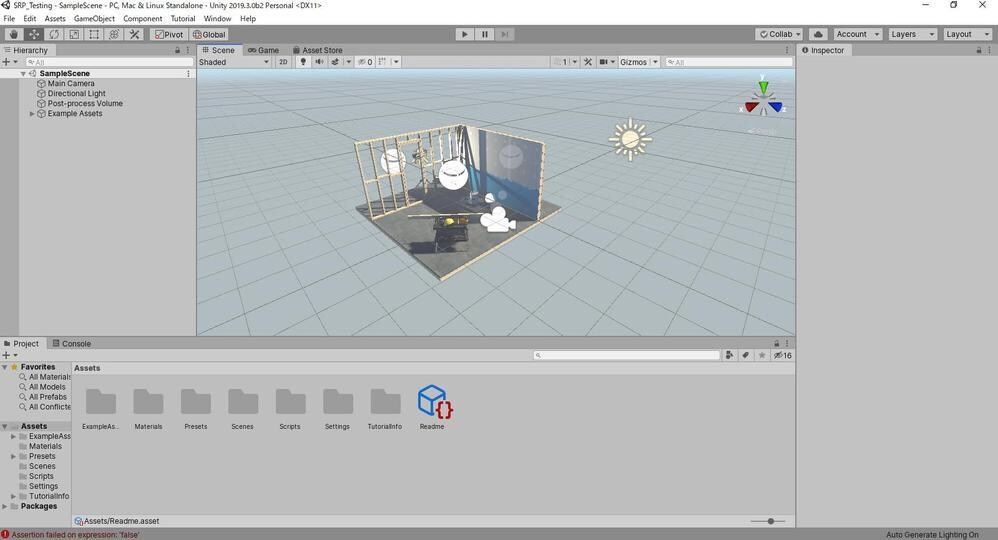This screenshot has height=540, width=998.
Task: Toggle scene effects (skybox, fog)
Action: pyautogui.click(x=335, y=62)
